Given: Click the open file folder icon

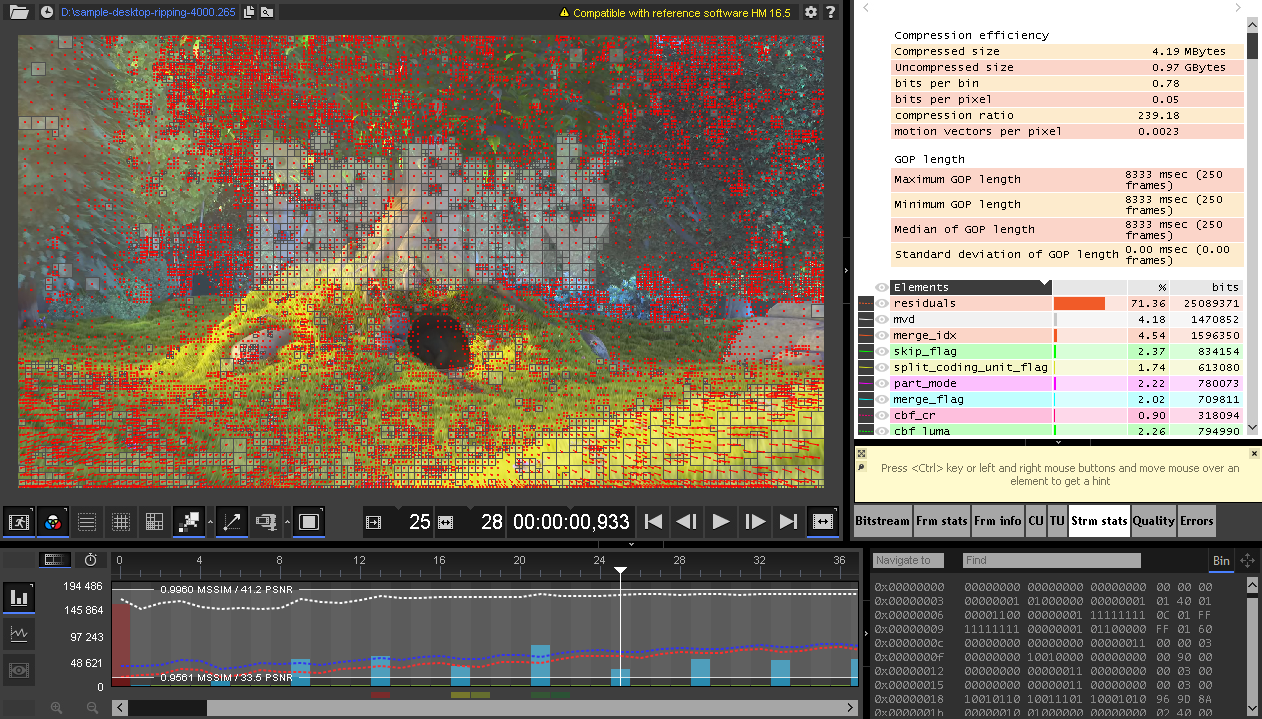Looking at the screenshot, I should coord(19,13).
